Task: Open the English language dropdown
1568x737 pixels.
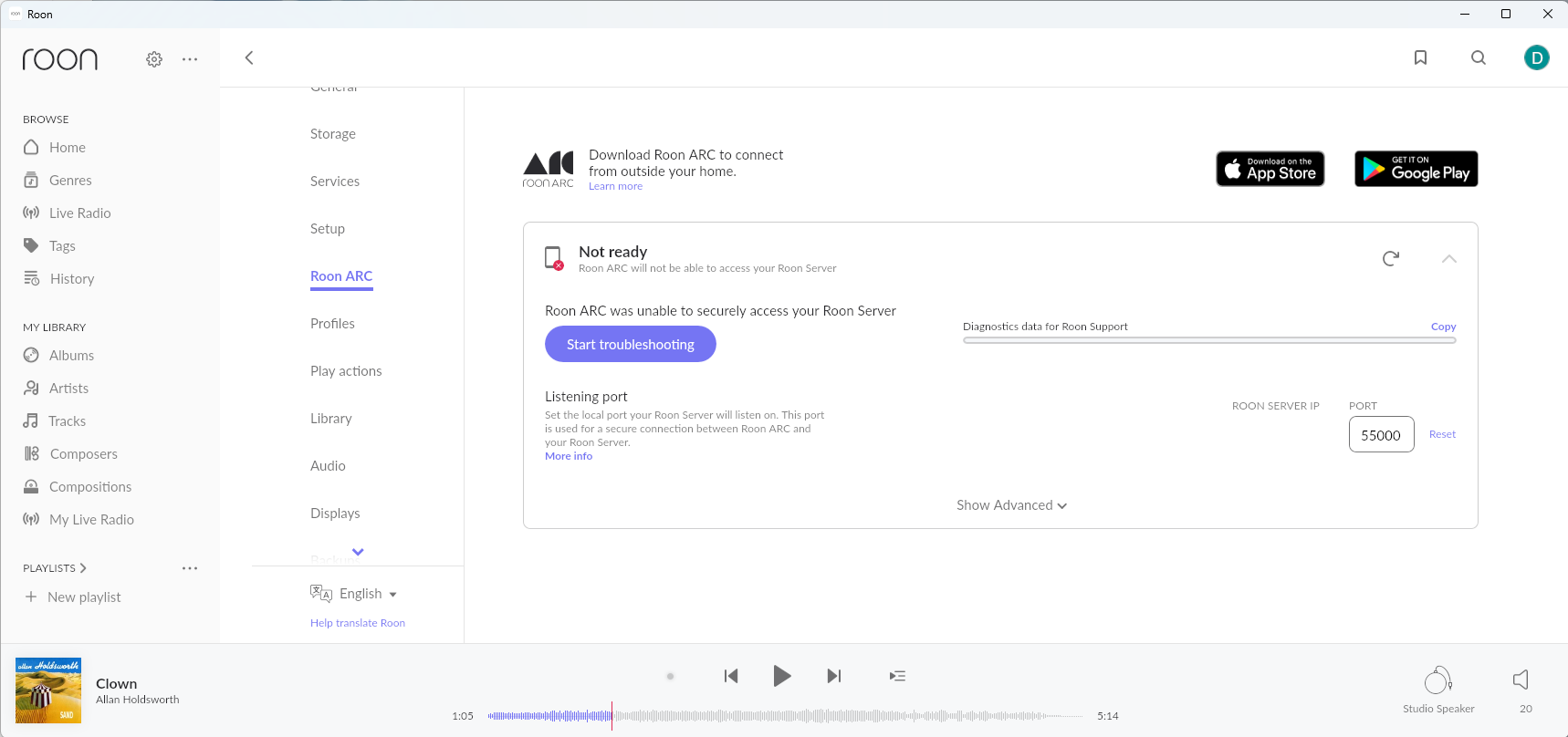Action: pyautogui.click(x=354, y=594)
